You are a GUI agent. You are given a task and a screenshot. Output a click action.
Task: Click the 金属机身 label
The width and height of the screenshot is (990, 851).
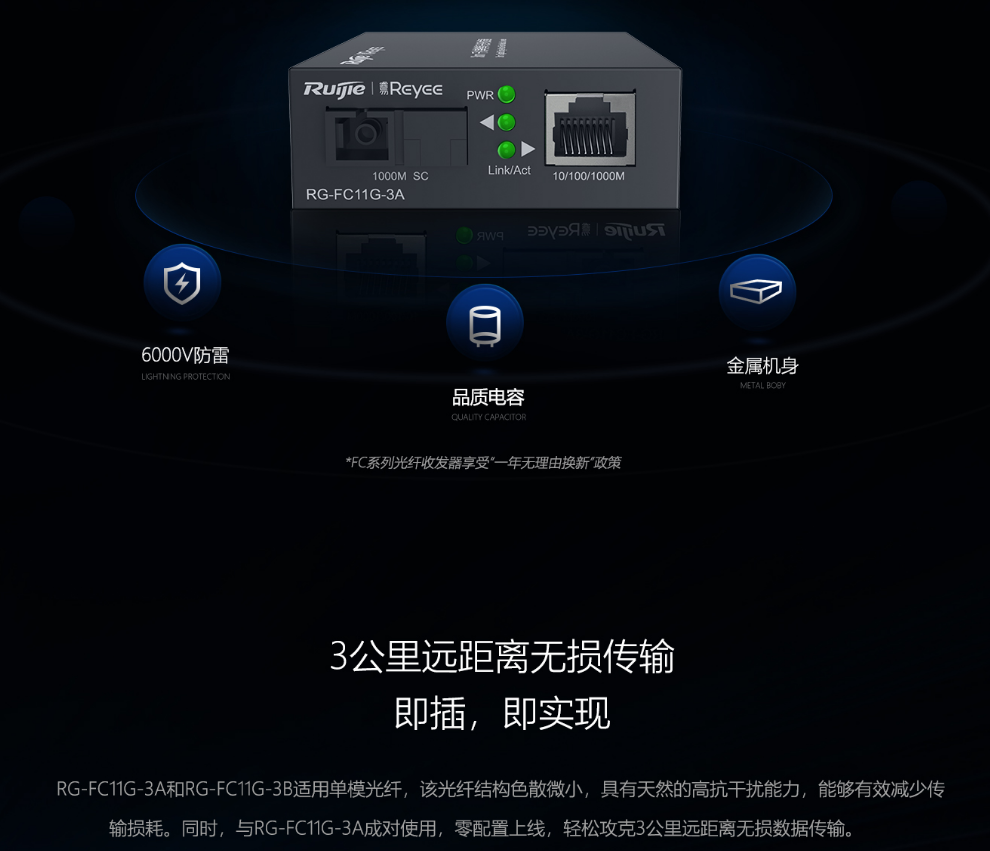tap(762, 366)
